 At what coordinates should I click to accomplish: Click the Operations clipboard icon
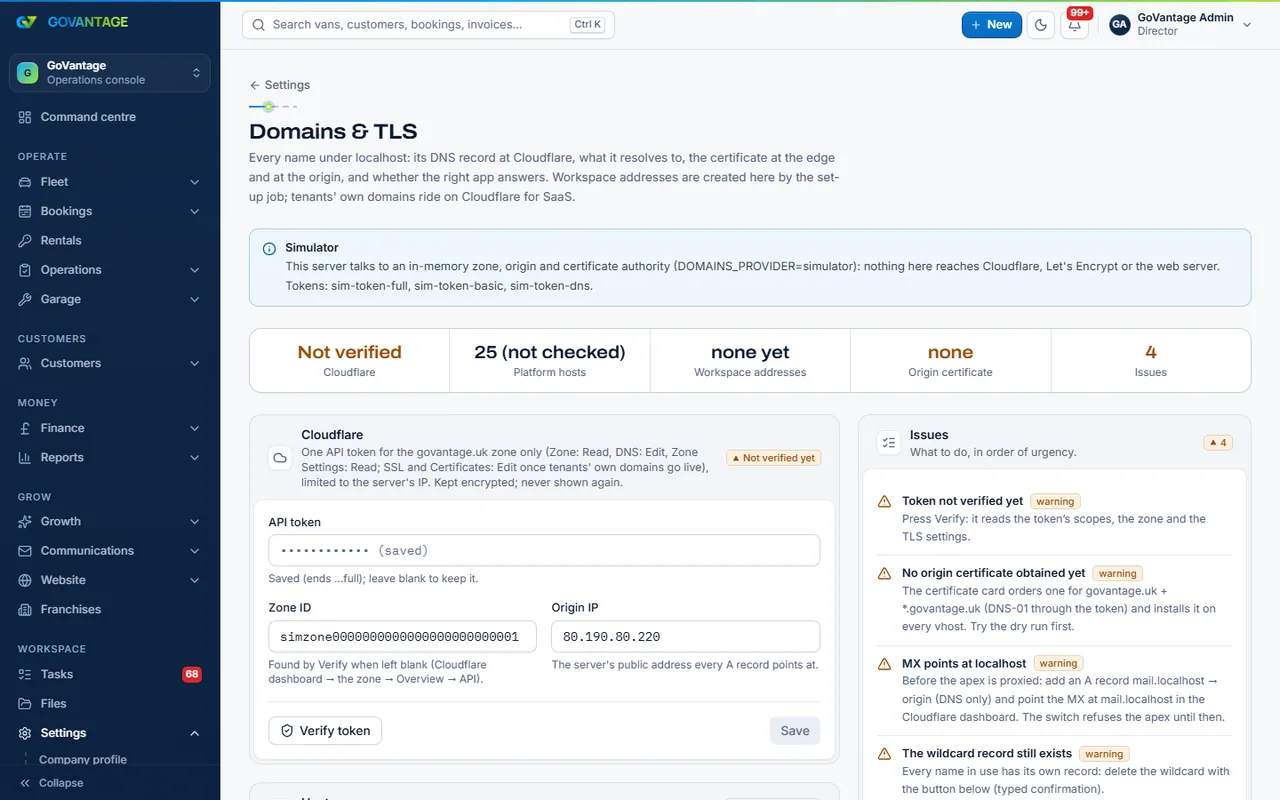point(25,270)
